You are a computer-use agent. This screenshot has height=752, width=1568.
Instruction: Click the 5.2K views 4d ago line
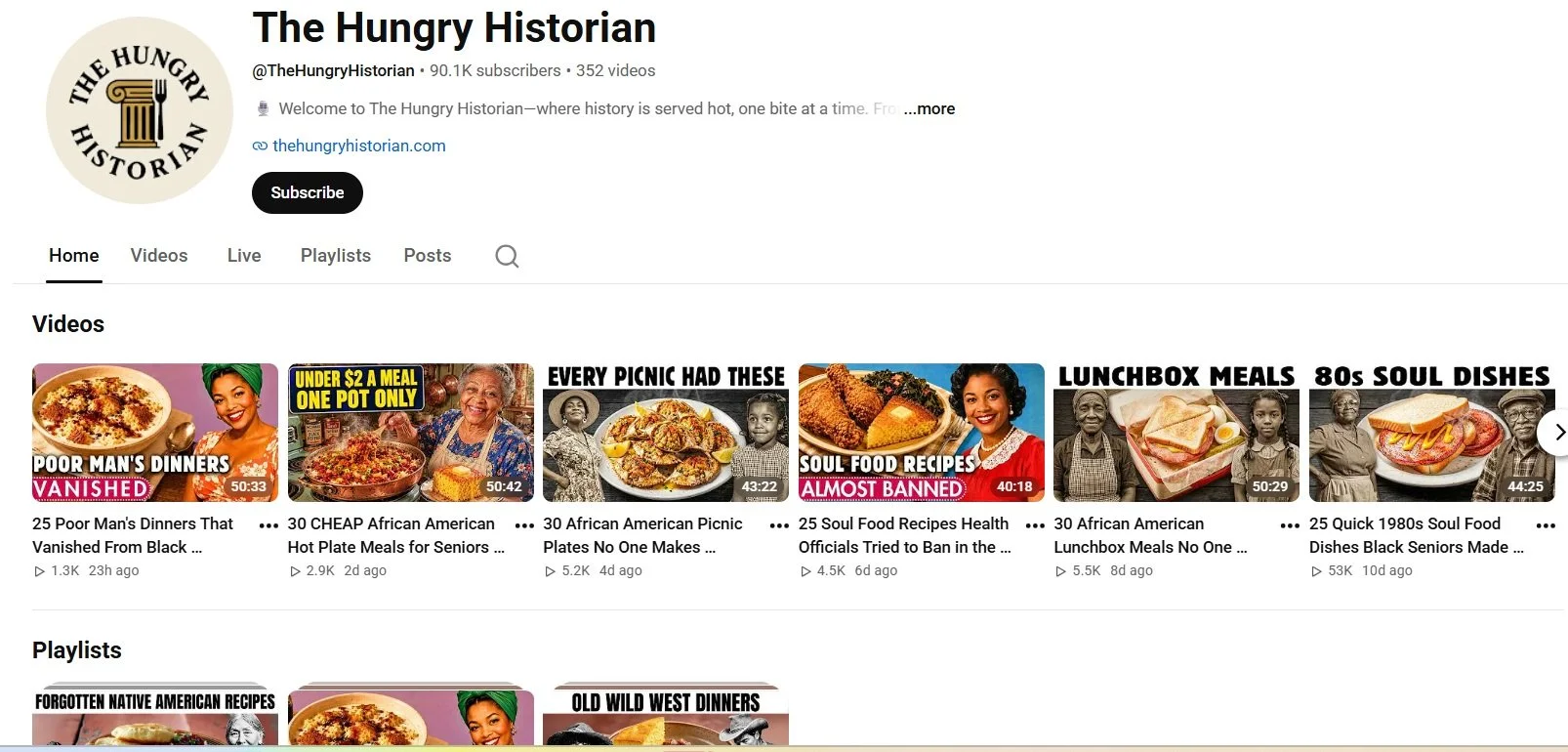593,570
